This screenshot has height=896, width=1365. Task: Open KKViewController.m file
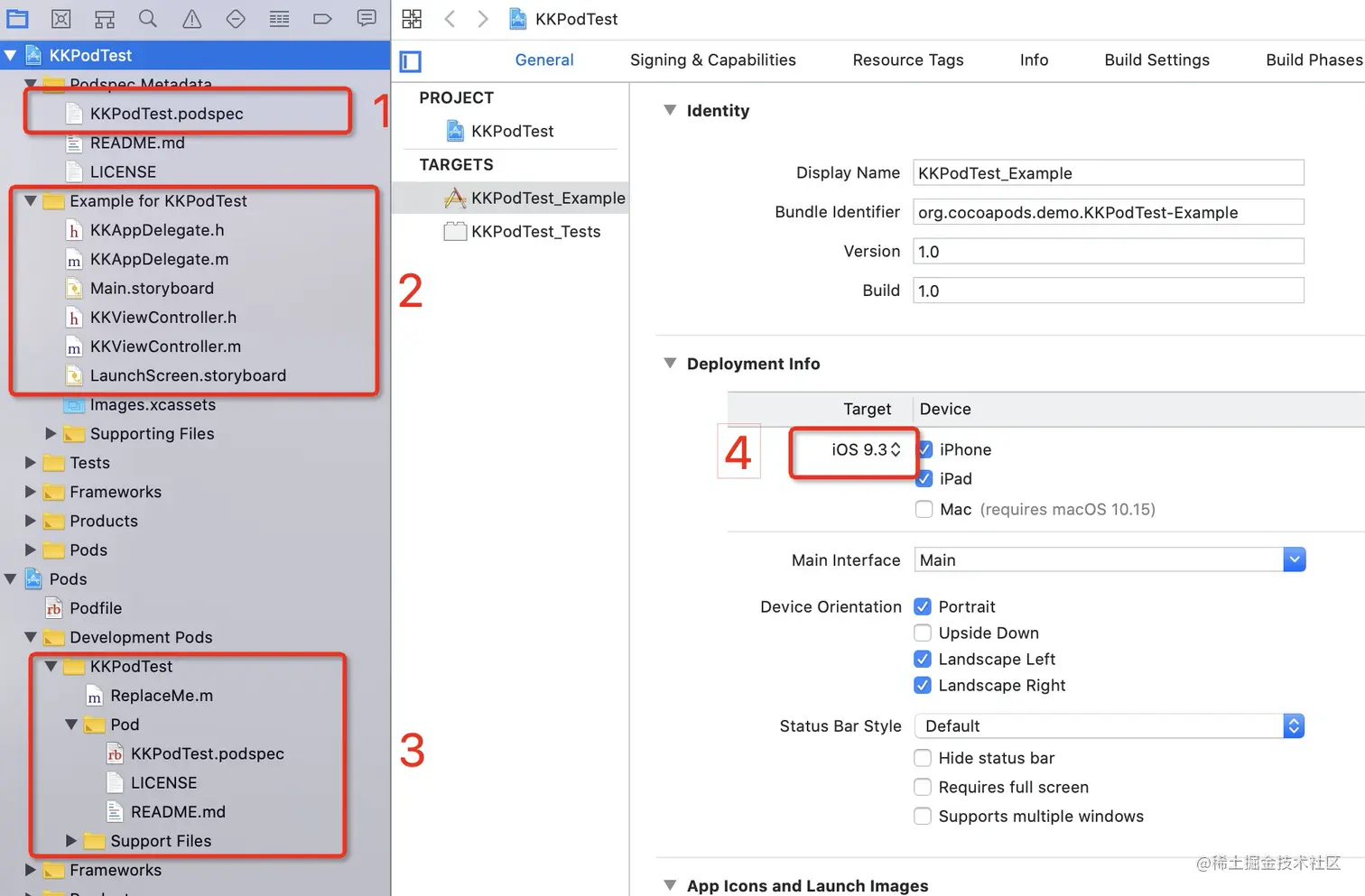click(165, 346)
